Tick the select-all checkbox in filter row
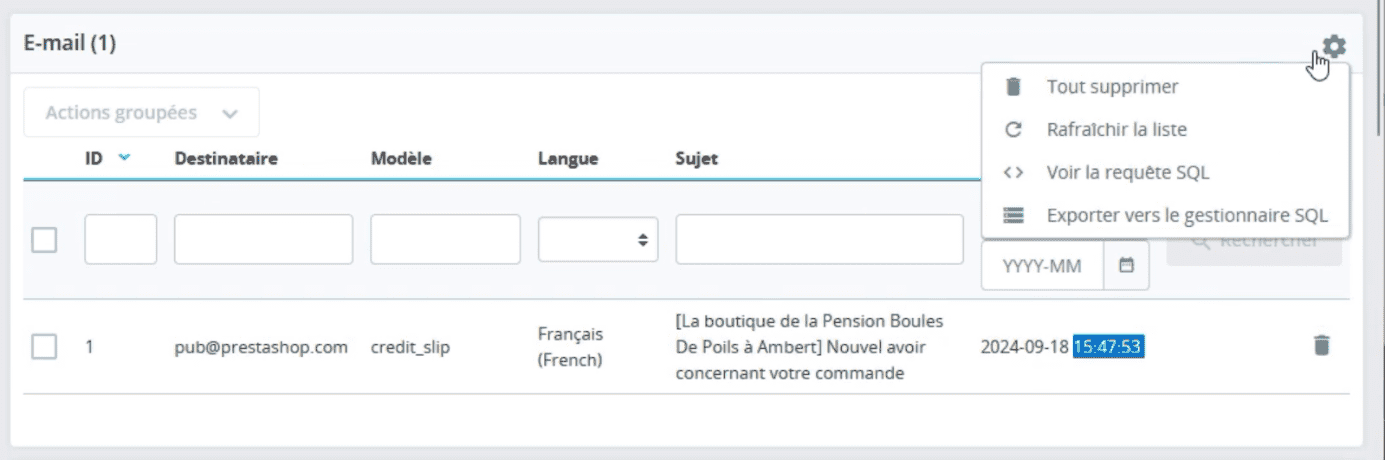Viewport: 1385px width, 460px height. [x=44, y=240]
